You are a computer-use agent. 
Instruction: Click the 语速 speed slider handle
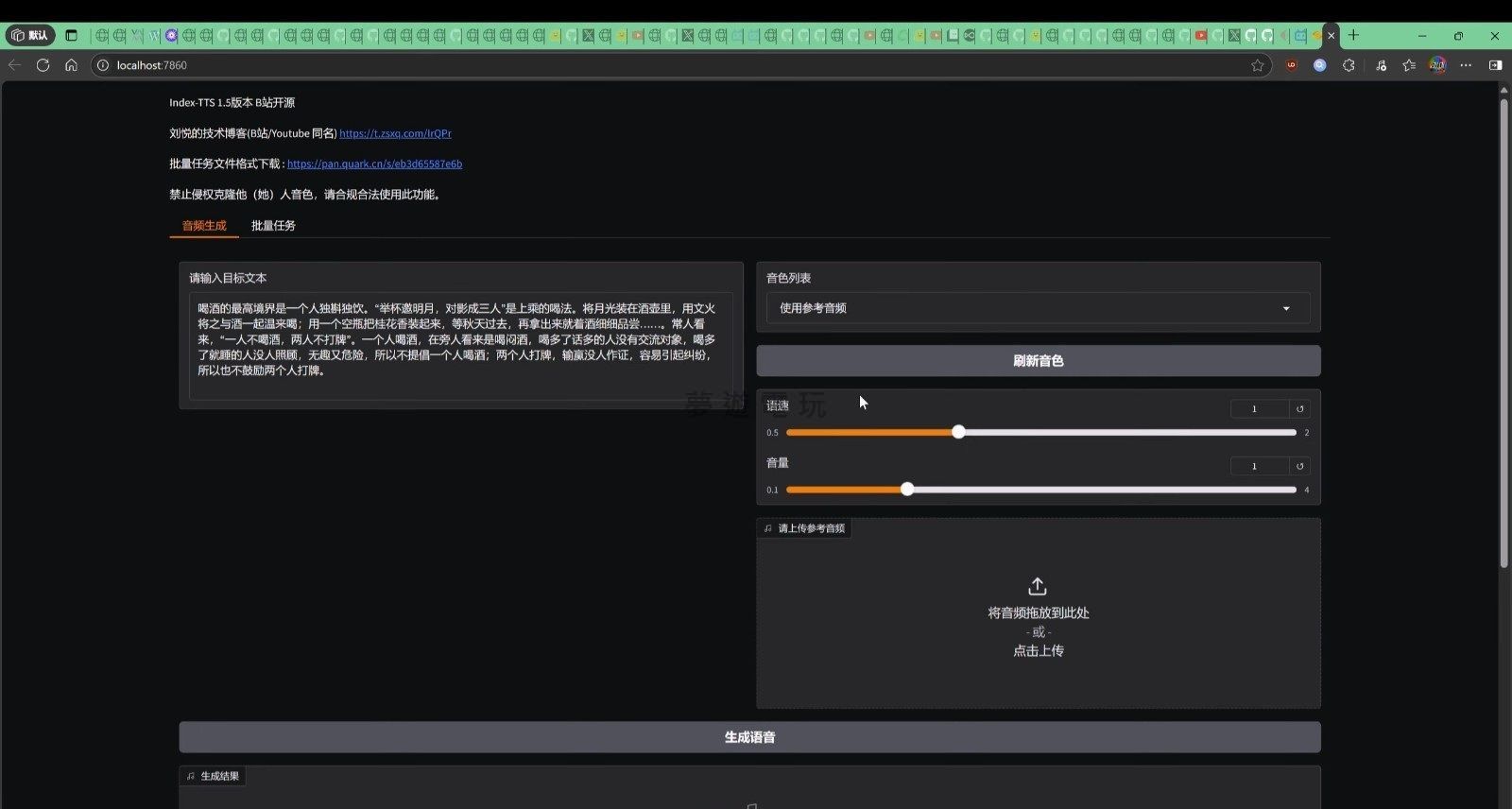pos(958,432)
